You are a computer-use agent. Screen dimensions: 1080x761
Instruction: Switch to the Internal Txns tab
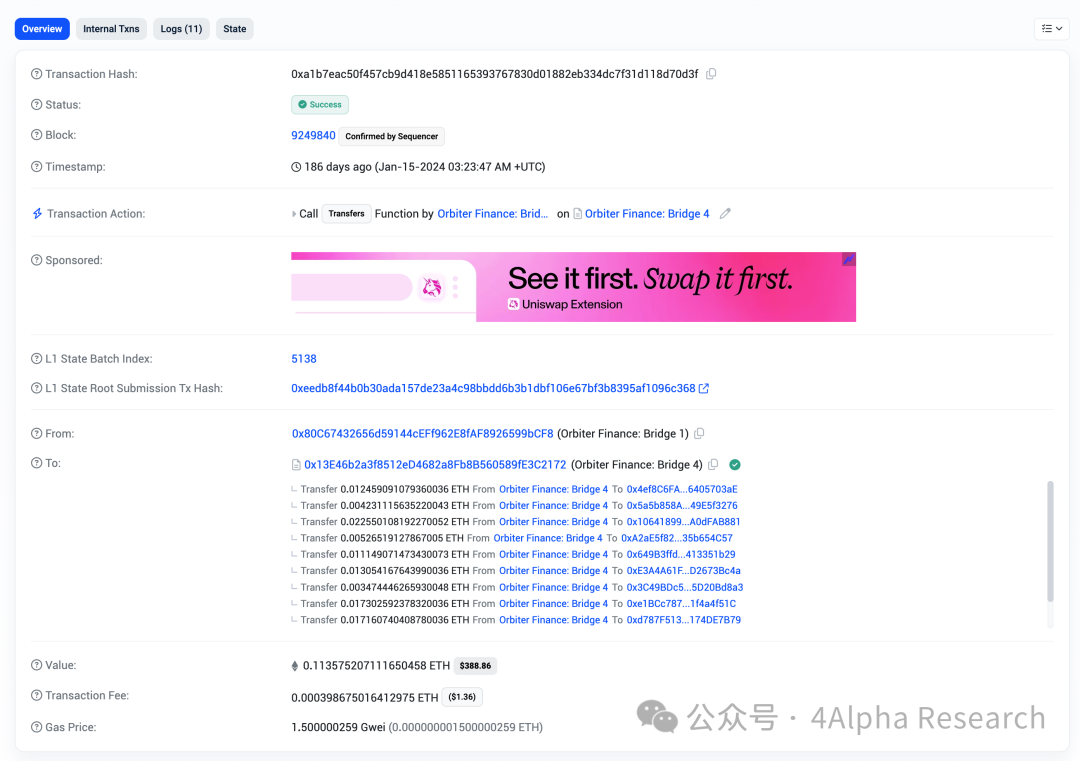pos(111,29)
